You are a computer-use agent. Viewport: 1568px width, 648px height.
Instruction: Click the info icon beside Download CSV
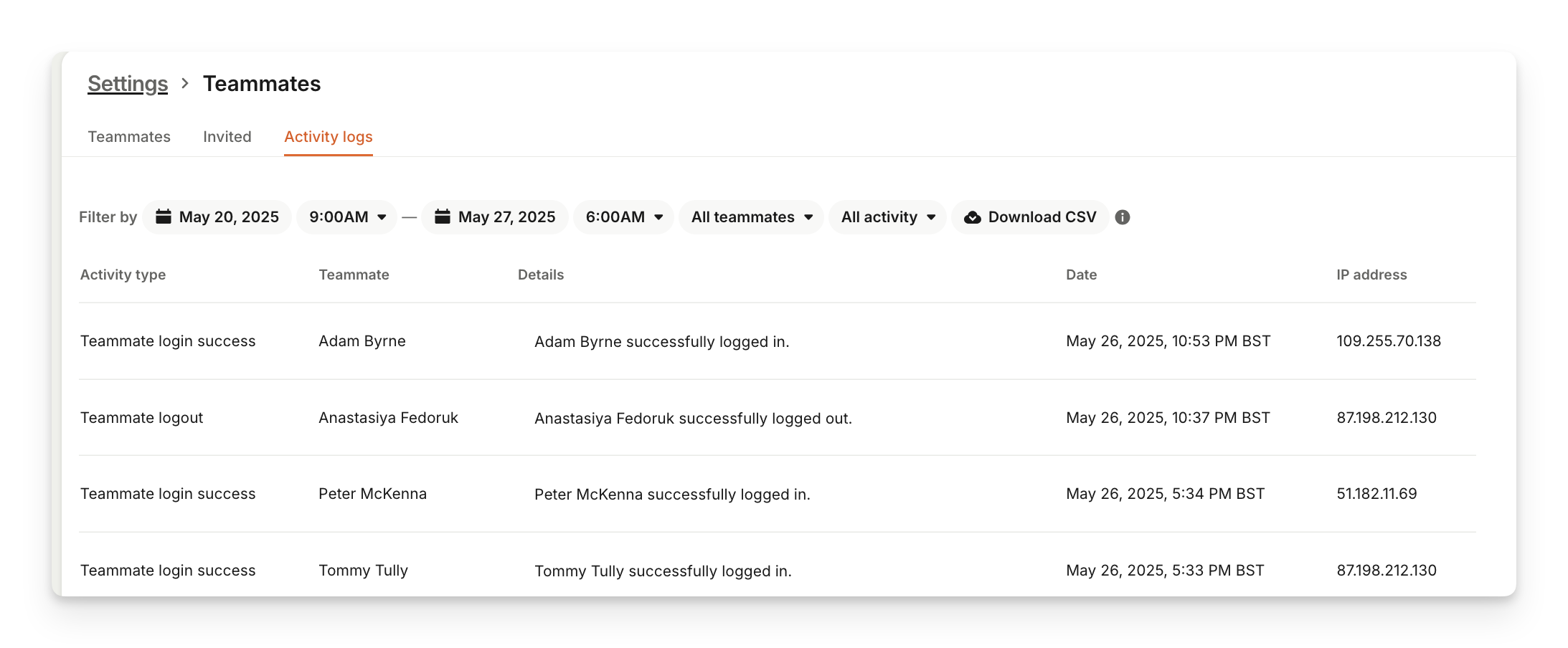point(1123,217)
